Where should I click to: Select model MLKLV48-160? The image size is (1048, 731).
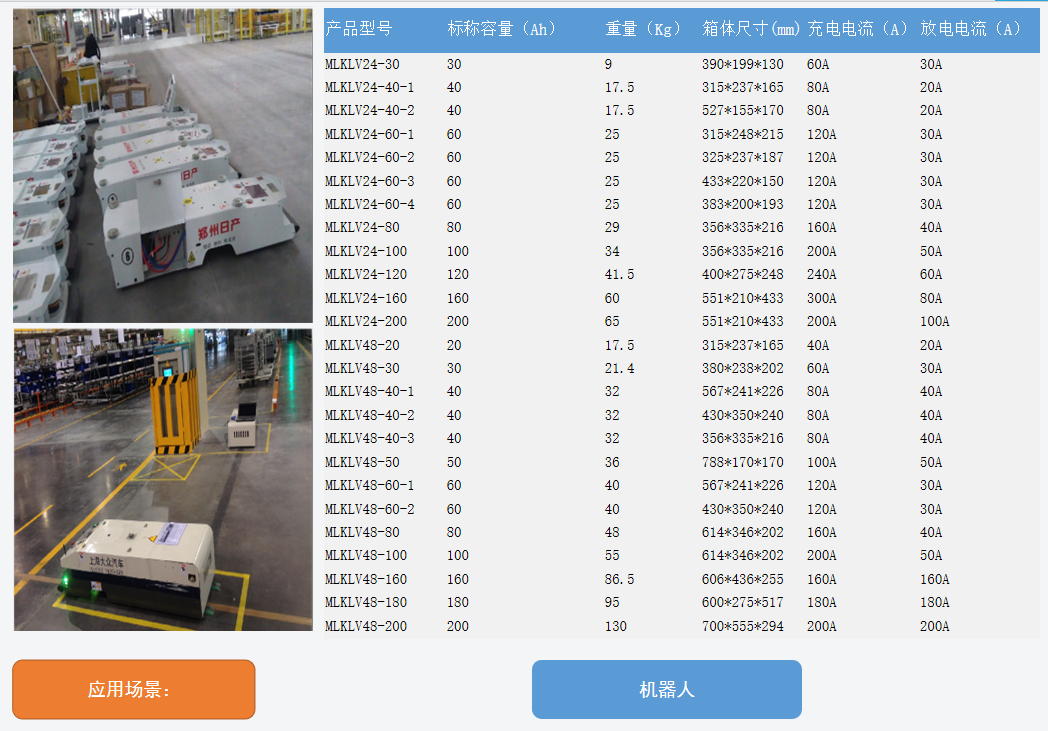click(x=366, y=579)
